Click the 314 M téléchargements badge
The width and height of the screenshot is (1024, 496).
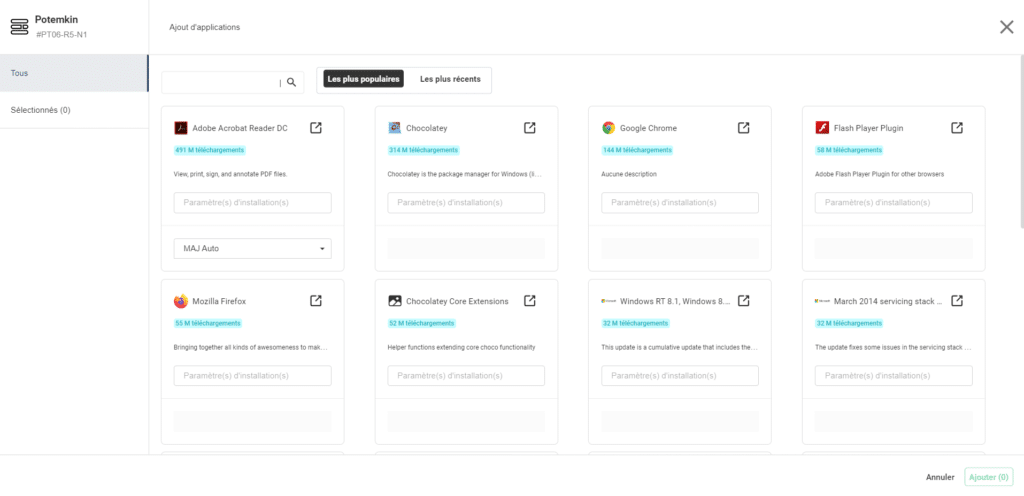pos(423,150)
